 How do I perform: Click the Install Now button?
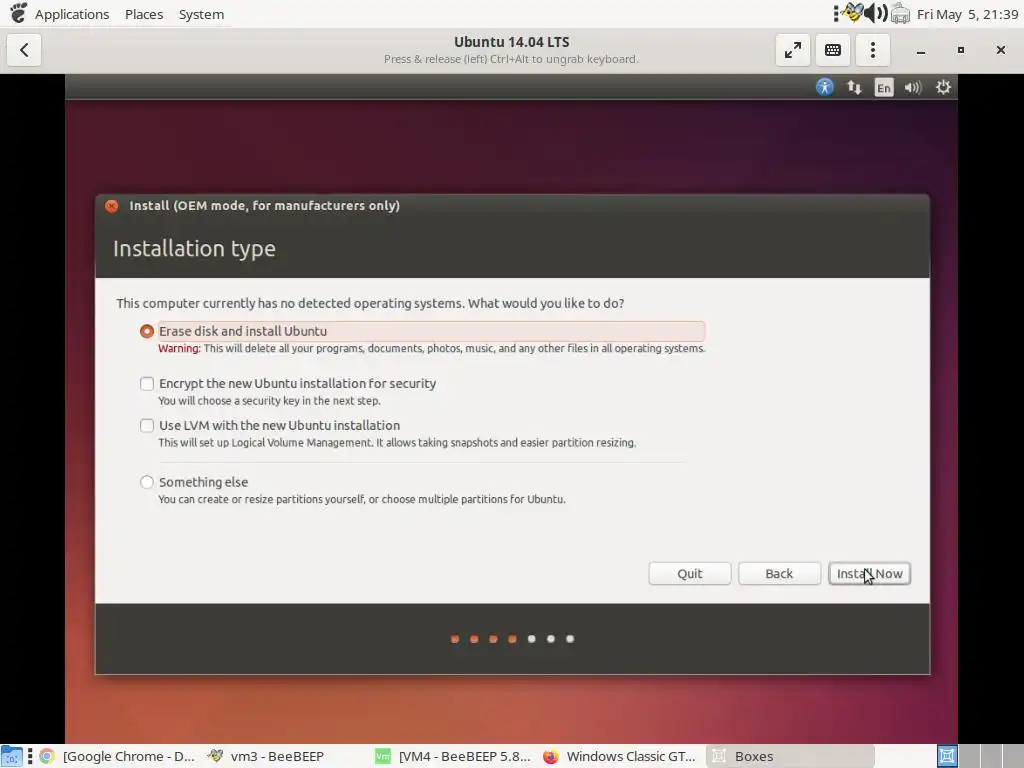tap(869, 573)
